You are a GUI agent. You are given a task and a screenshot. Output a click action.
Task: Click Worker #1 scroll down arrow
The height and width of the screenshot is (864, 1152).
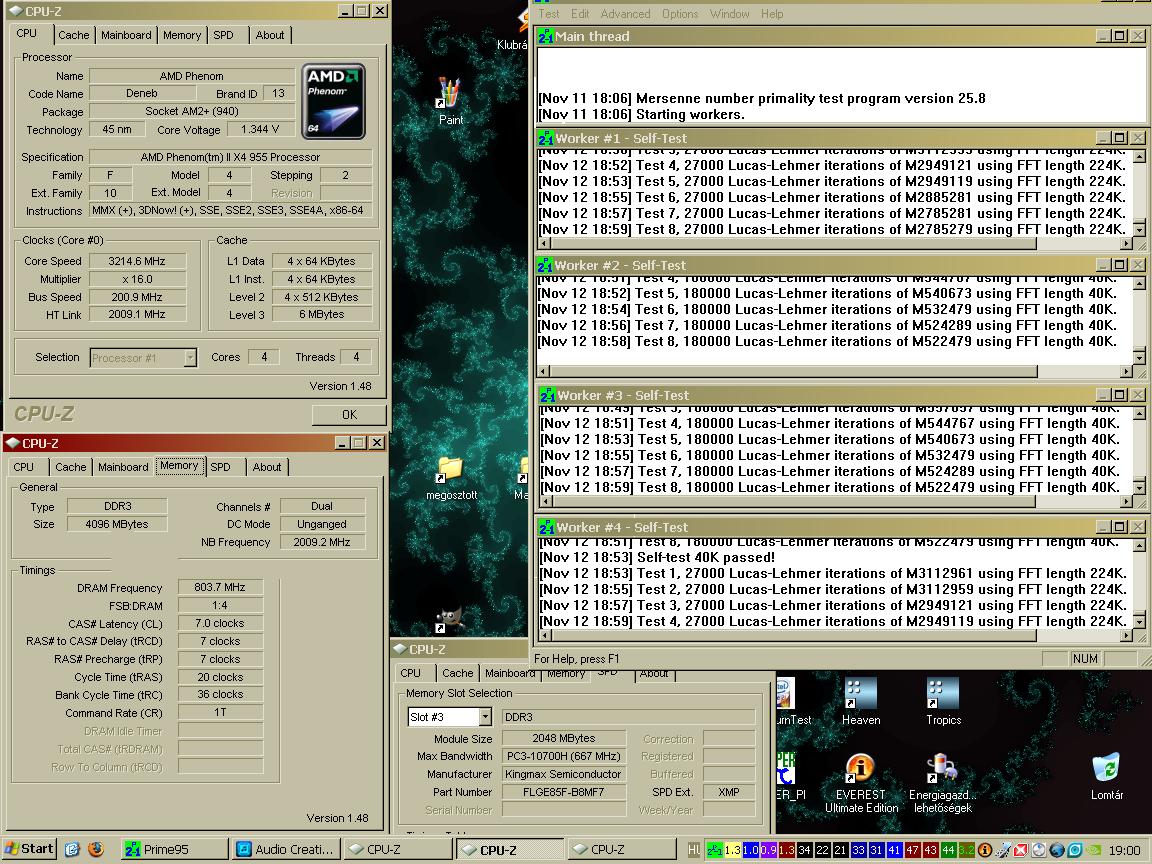click(1140, 229)
